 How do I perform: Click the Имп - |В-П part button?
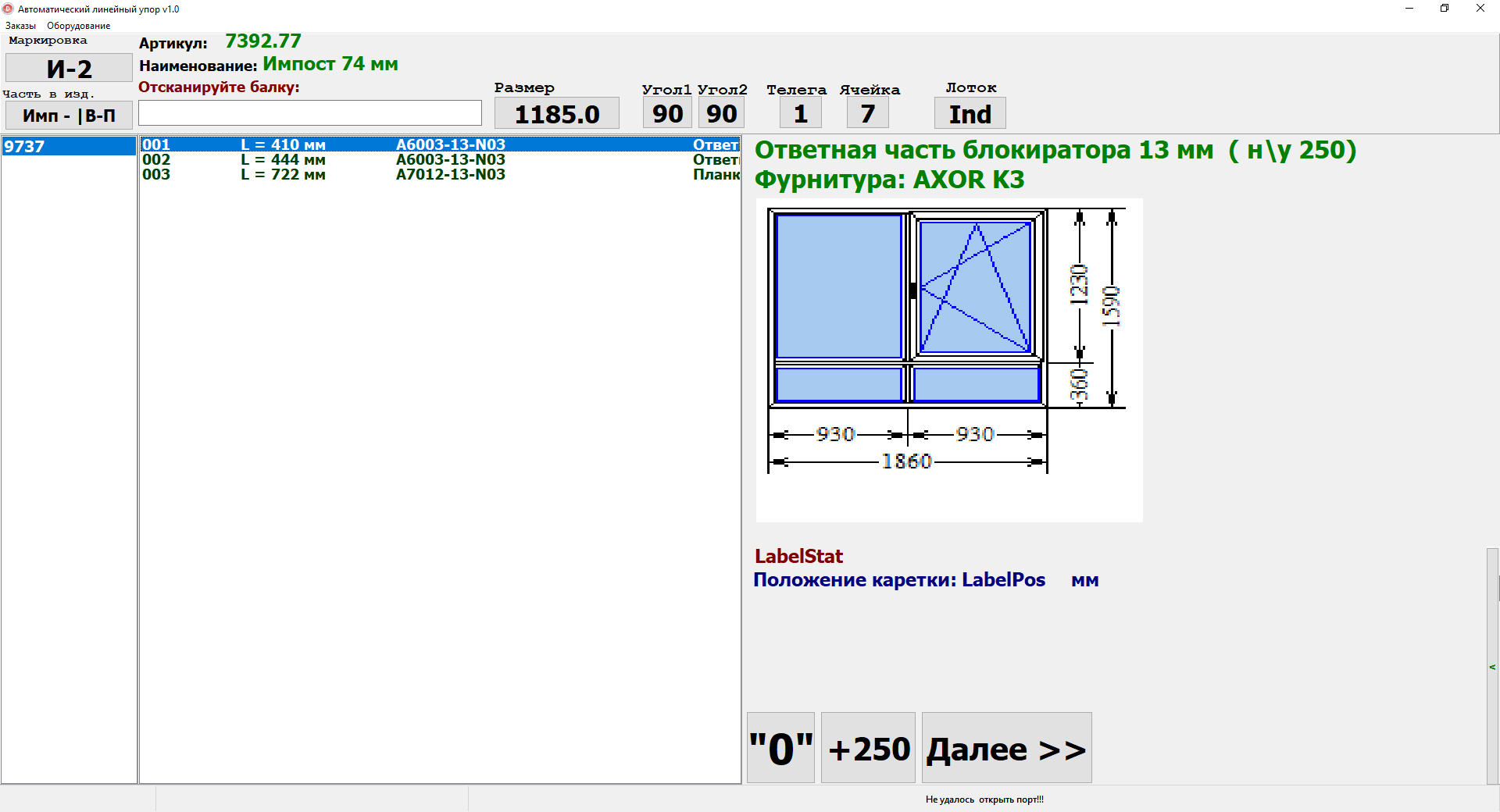click(69, 116)
